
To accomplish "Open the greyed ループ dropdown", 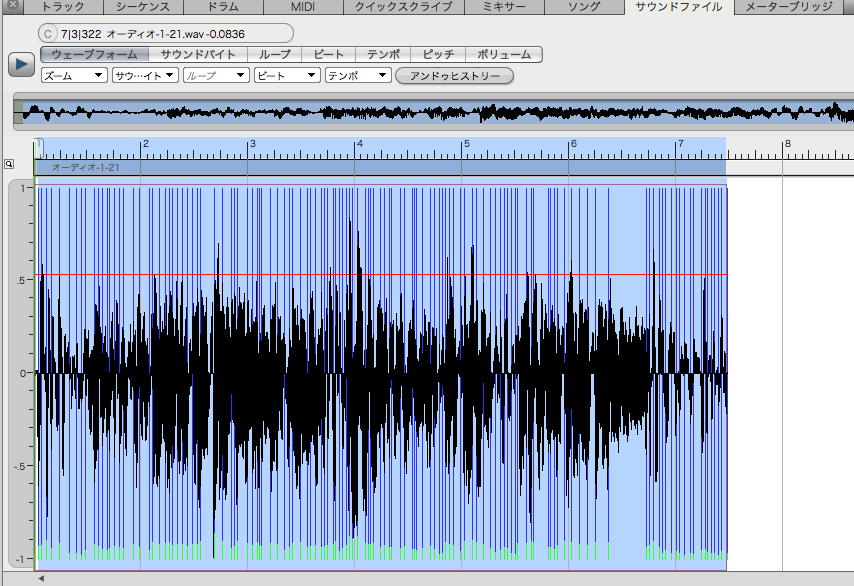I will (x=216, y=76).
